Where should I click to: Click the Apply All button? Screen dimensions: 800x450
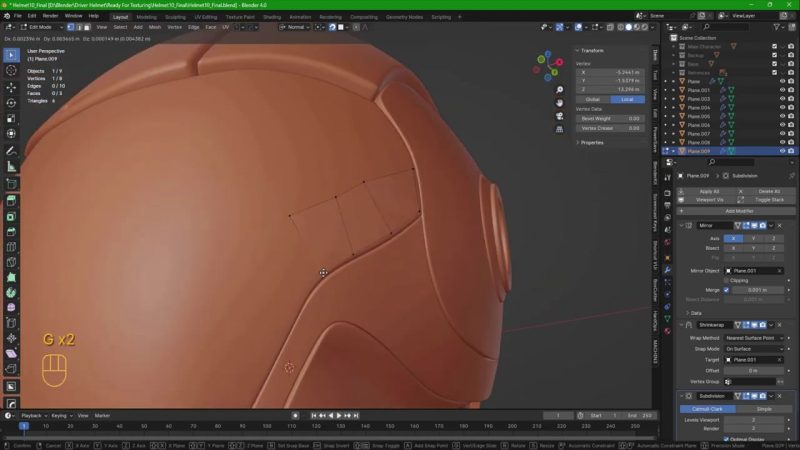pos(709,191)
